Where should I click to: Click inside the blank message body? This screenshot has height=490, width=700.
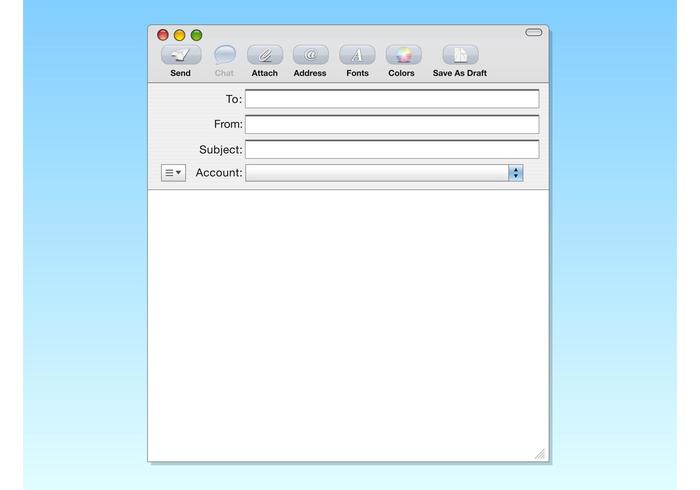click(x=348, y=320)
